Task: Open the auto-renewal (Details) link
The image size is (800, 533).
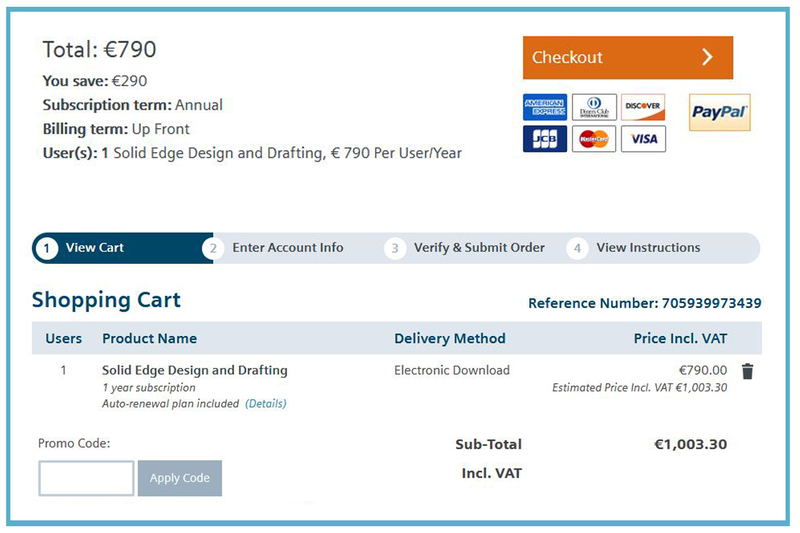Action: (266, 403)
